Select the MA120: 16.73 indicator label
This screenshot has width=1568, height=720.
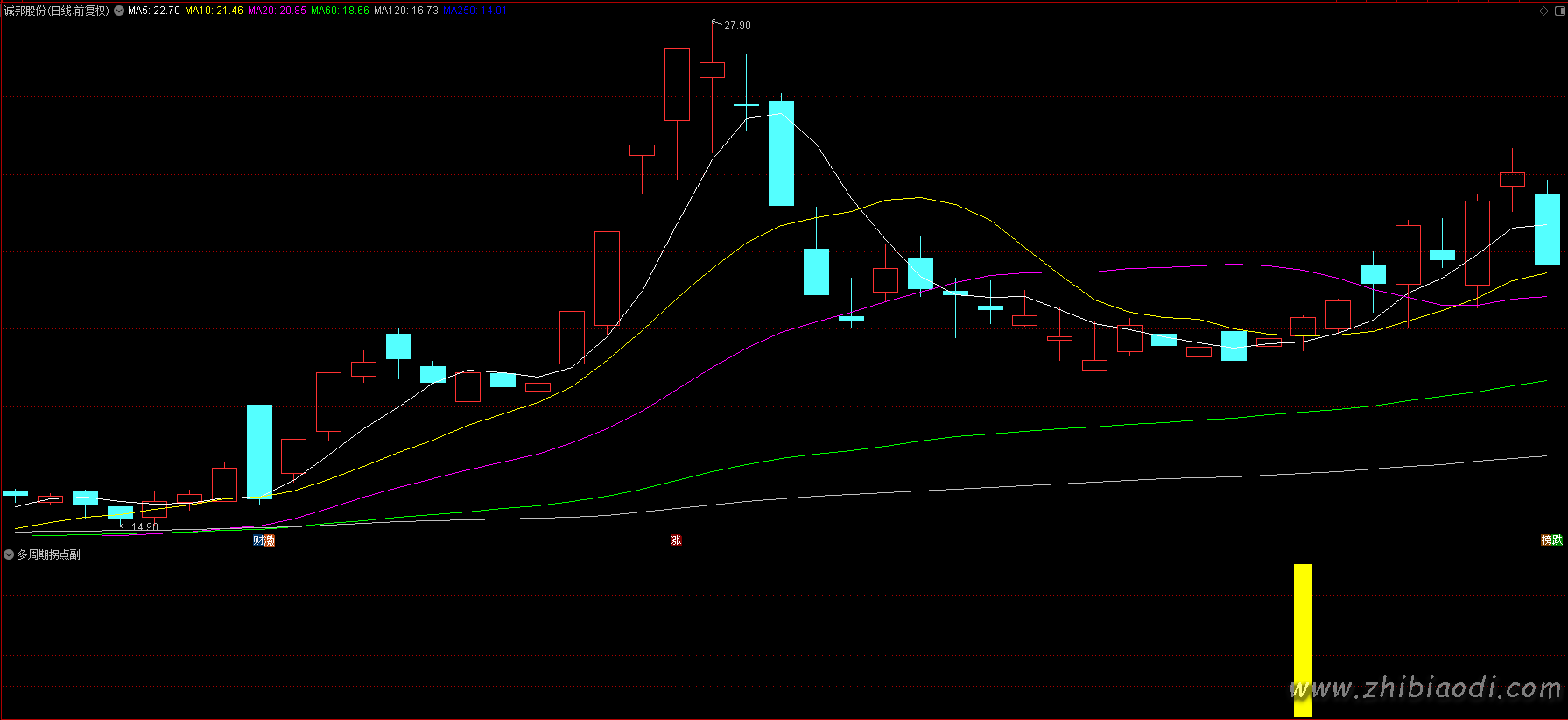406,11
